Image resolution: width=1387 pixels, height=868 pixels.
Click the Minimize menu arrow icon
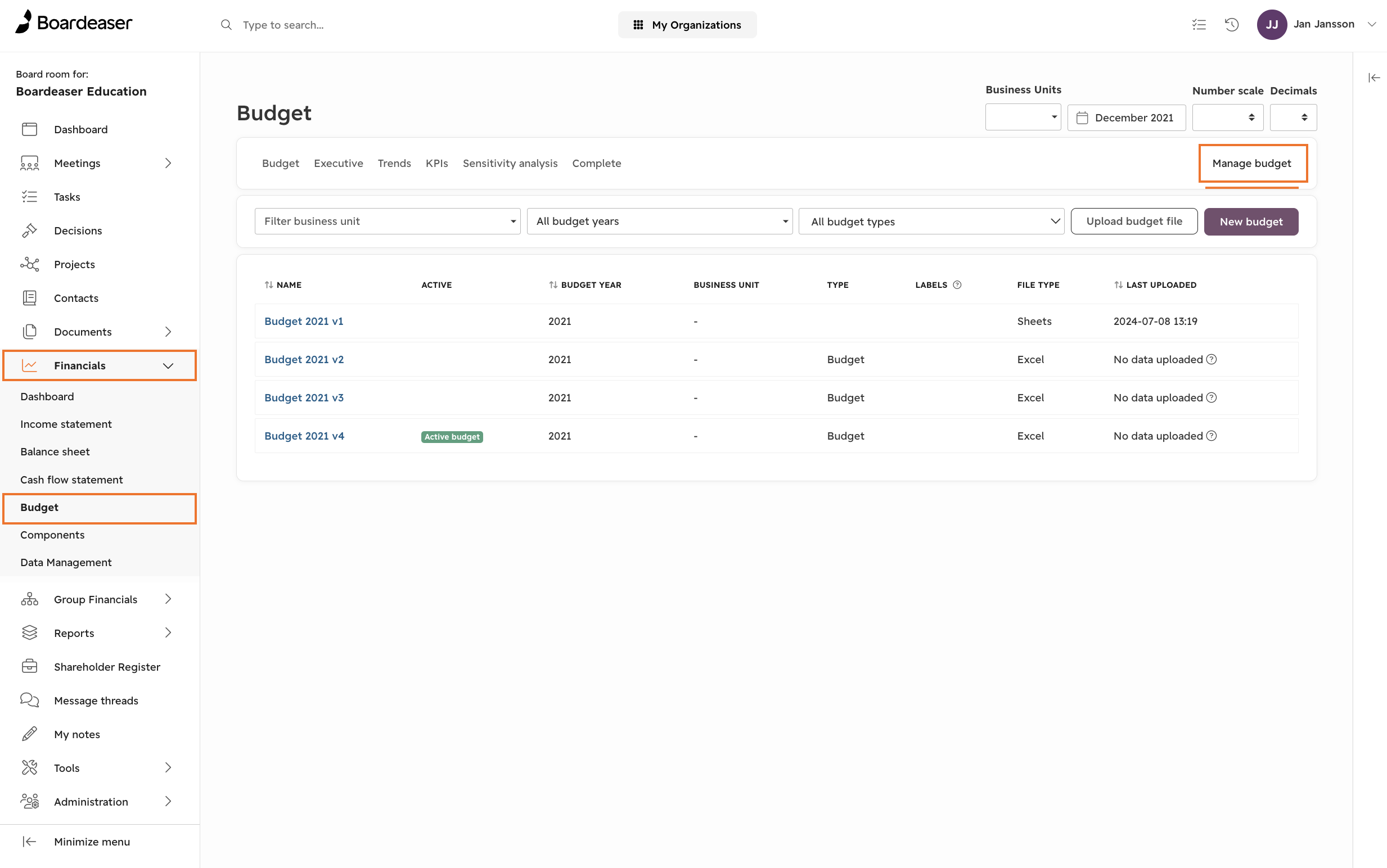[x=29, y=842]
